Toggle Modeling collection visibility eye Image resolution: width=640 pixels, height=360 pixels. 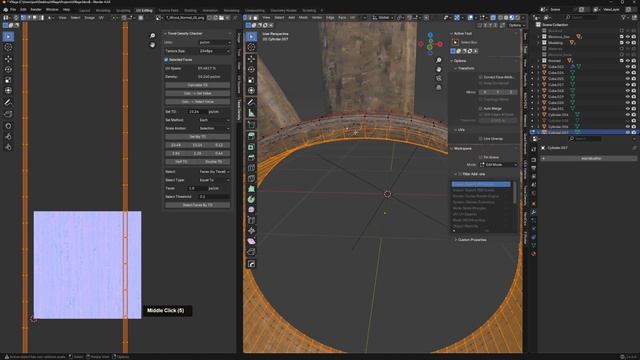[x=628, y=42]
